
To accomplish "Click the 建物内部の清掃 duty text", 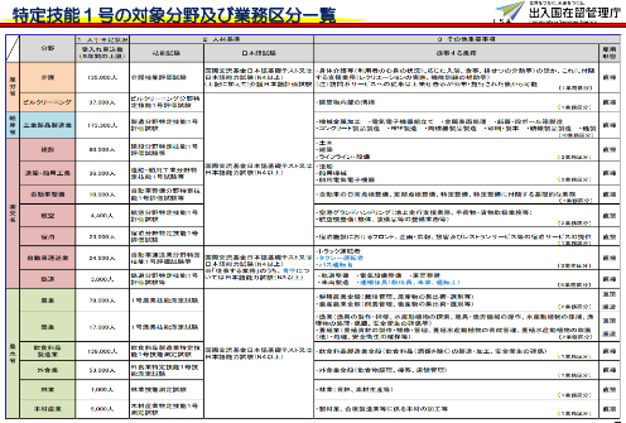I will [346, 103].
